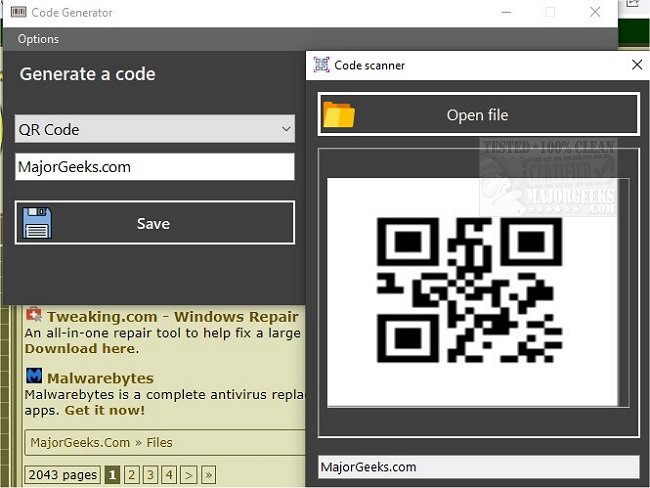Follow the Get it now! link

[105, 410]
